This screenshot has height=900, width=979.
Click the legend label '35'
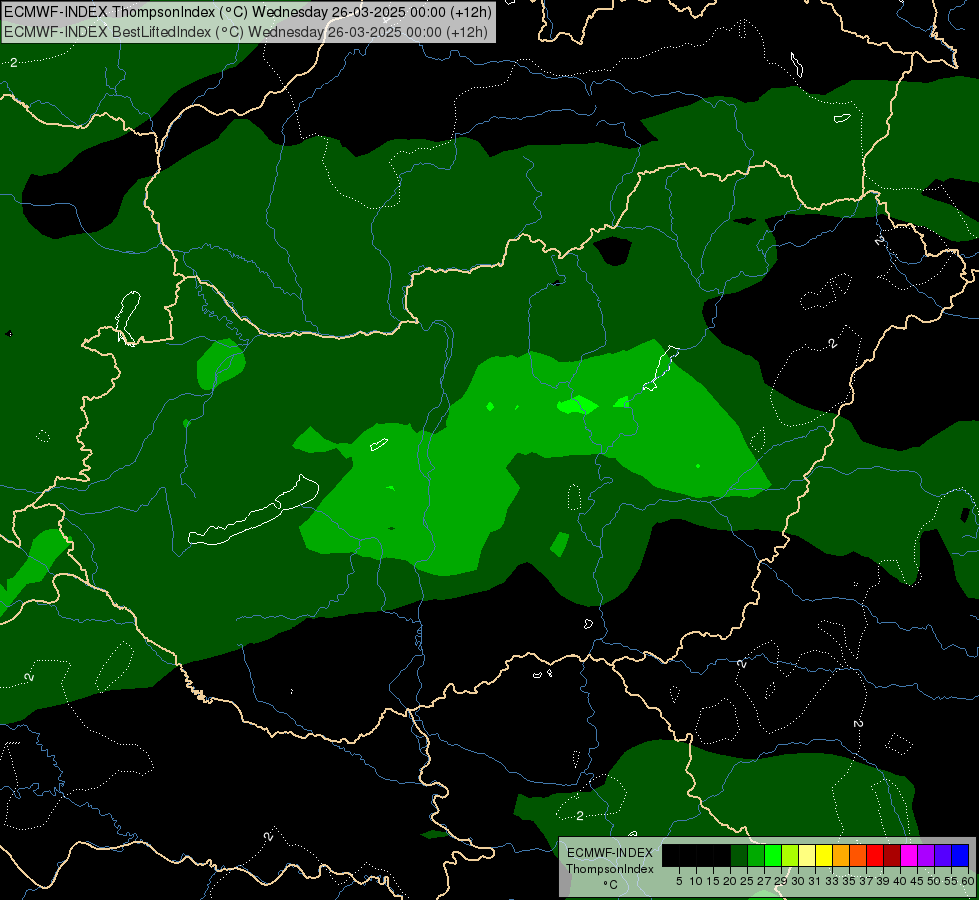point(849,881)
